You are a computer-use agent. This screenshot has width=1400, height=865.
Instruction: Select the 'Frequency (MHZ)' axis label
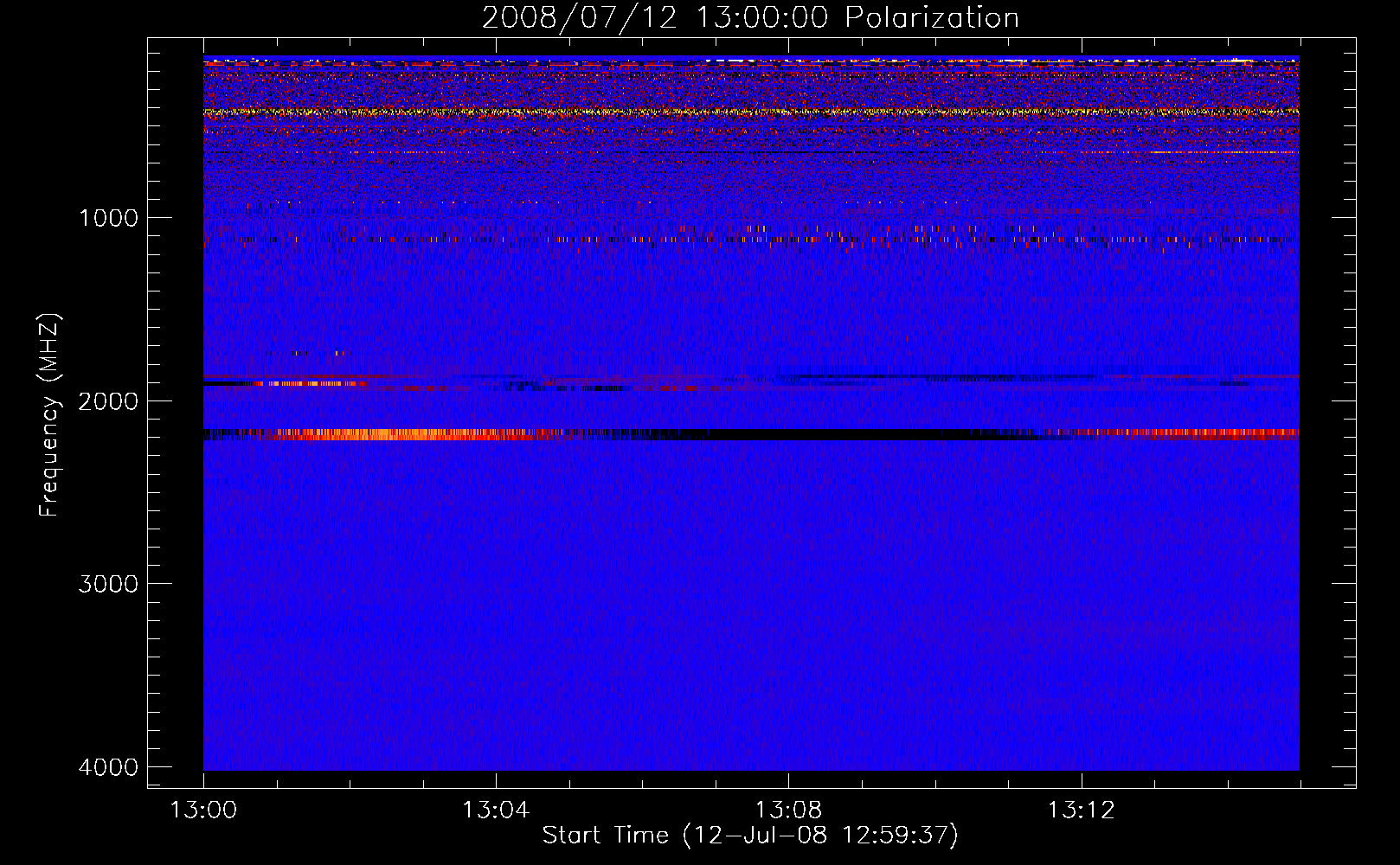point(50,415)
